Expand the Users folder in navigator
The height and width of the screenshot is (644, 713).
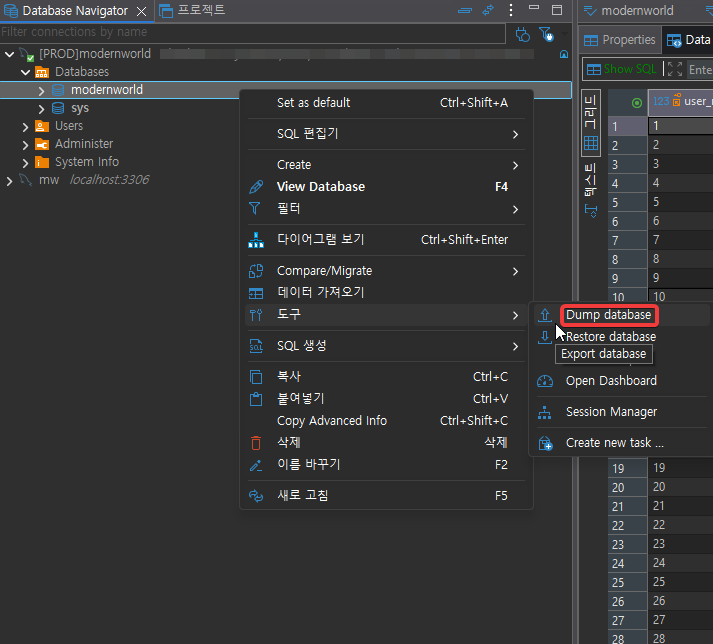25,126
